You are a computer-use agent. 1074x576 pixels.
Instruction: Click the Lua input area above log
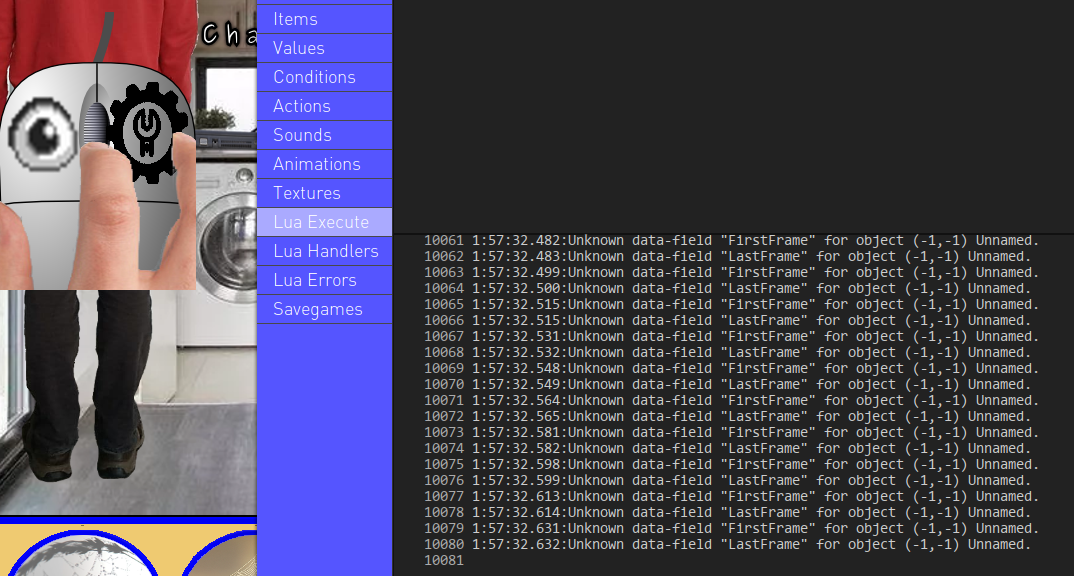tap(733, 116)
